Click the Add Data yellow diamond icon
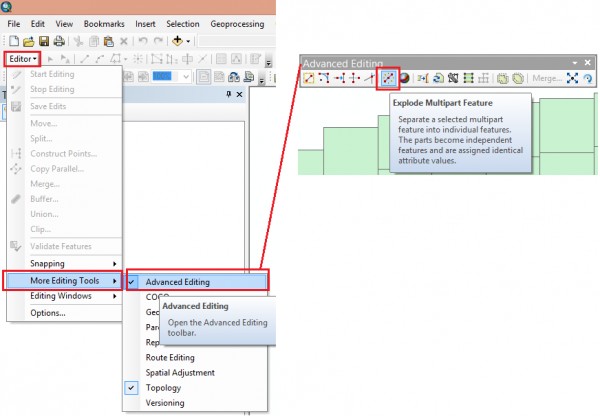The image size is (600, 416). [x=177, y=41]
